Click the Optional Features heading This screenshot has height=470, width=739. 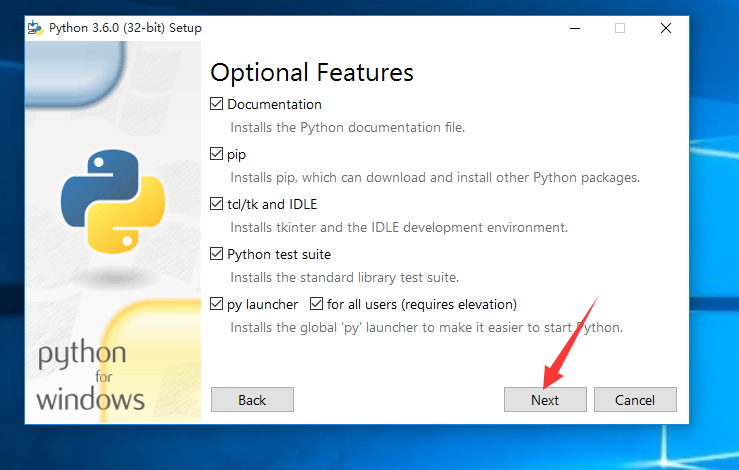click(312, 73)
